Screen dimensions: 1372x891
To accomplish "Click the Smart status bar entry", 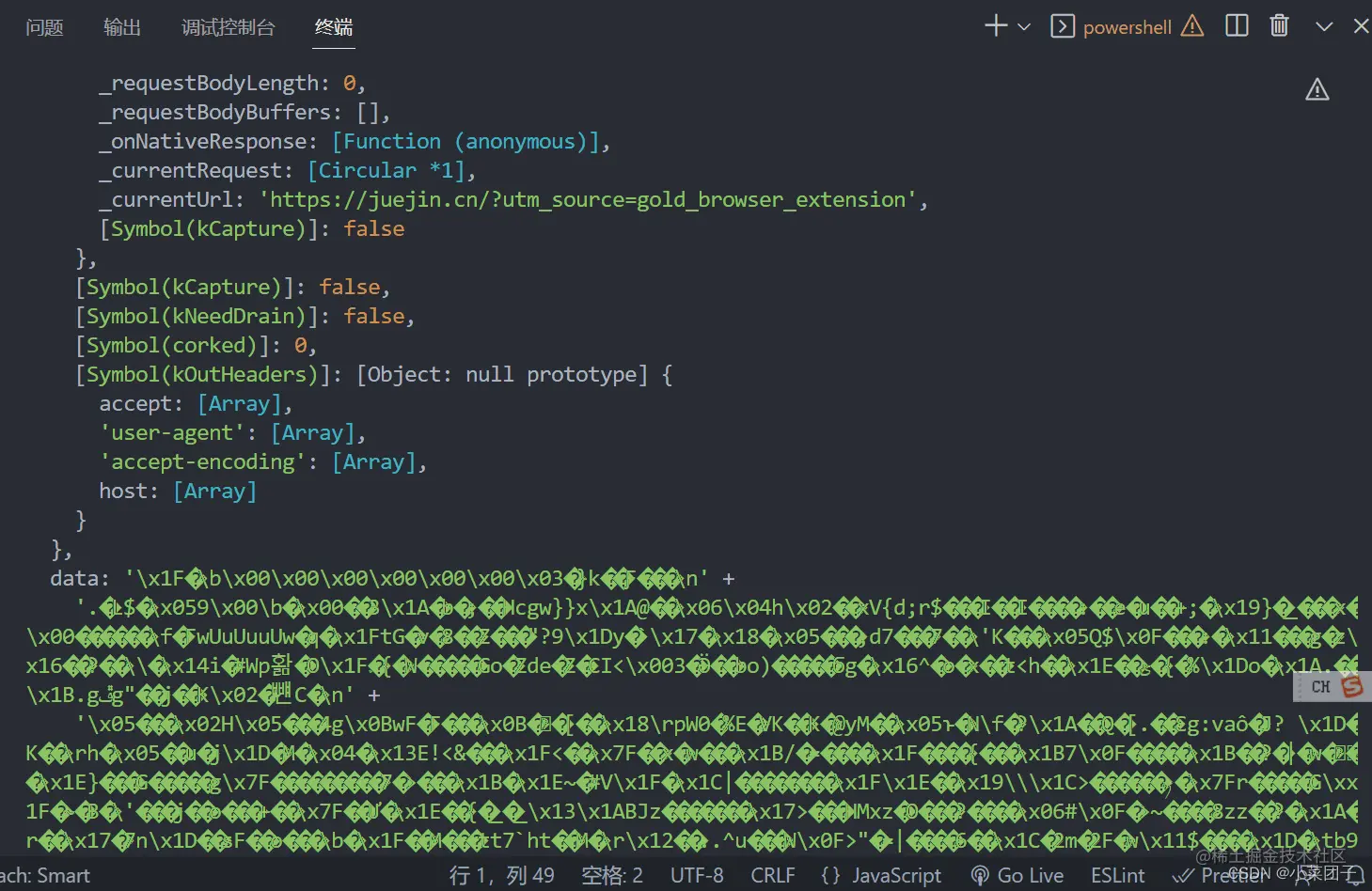I will (45, 876).
